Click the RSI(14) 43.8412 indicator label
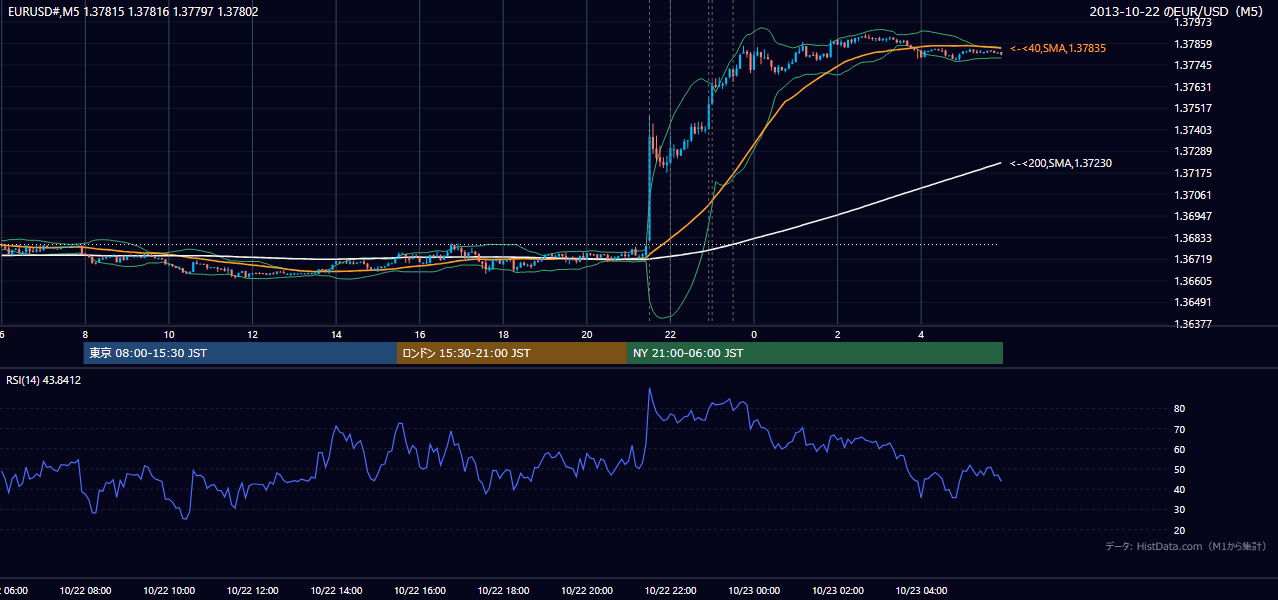 point(44,380)
